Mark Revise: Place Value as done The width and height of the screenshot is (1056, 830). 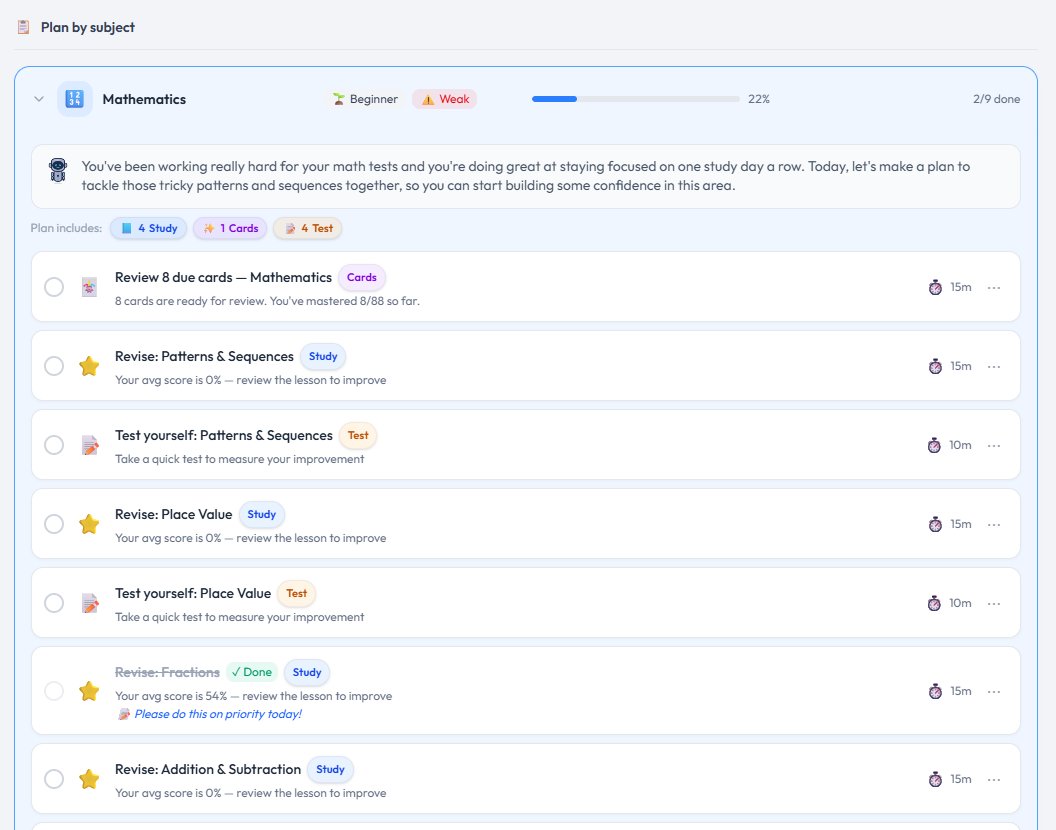click(54, 524)
